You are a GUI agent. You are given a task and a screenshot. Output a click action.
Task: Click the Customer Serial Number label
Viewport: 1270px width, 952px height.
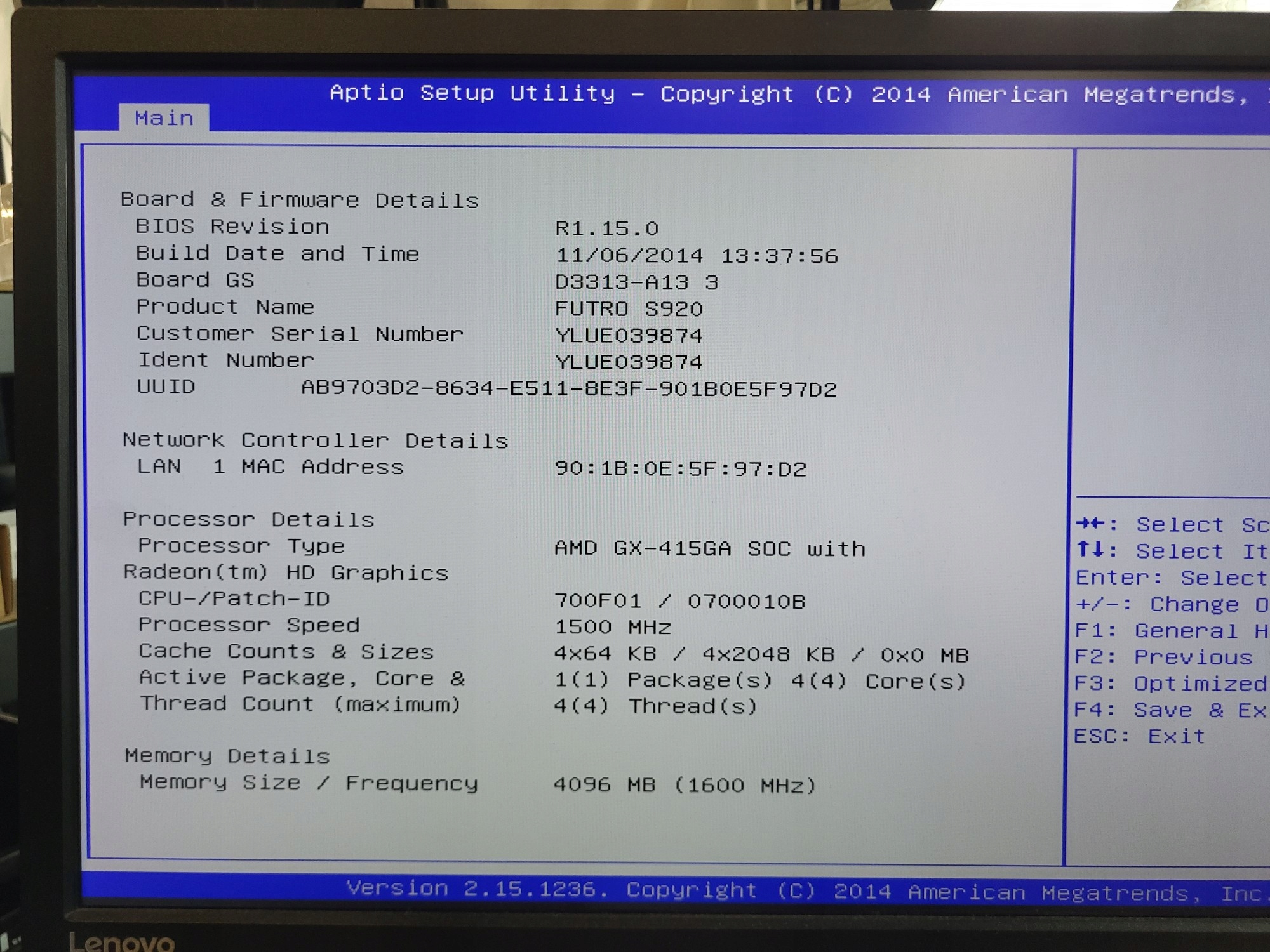click(x=300, y=334)
